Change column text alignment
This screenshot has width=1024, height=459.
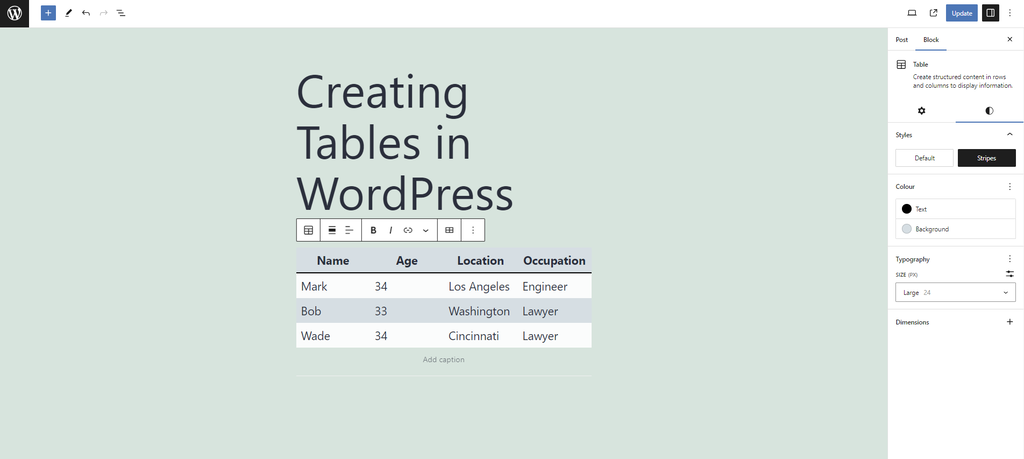349,230
